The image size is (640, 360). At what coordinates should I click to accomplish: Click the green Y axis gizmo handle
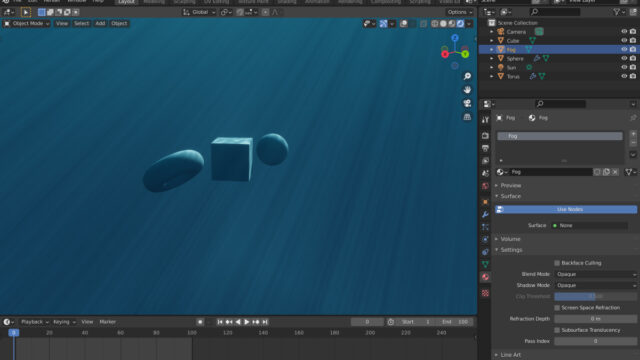click(x=465, y=54)
